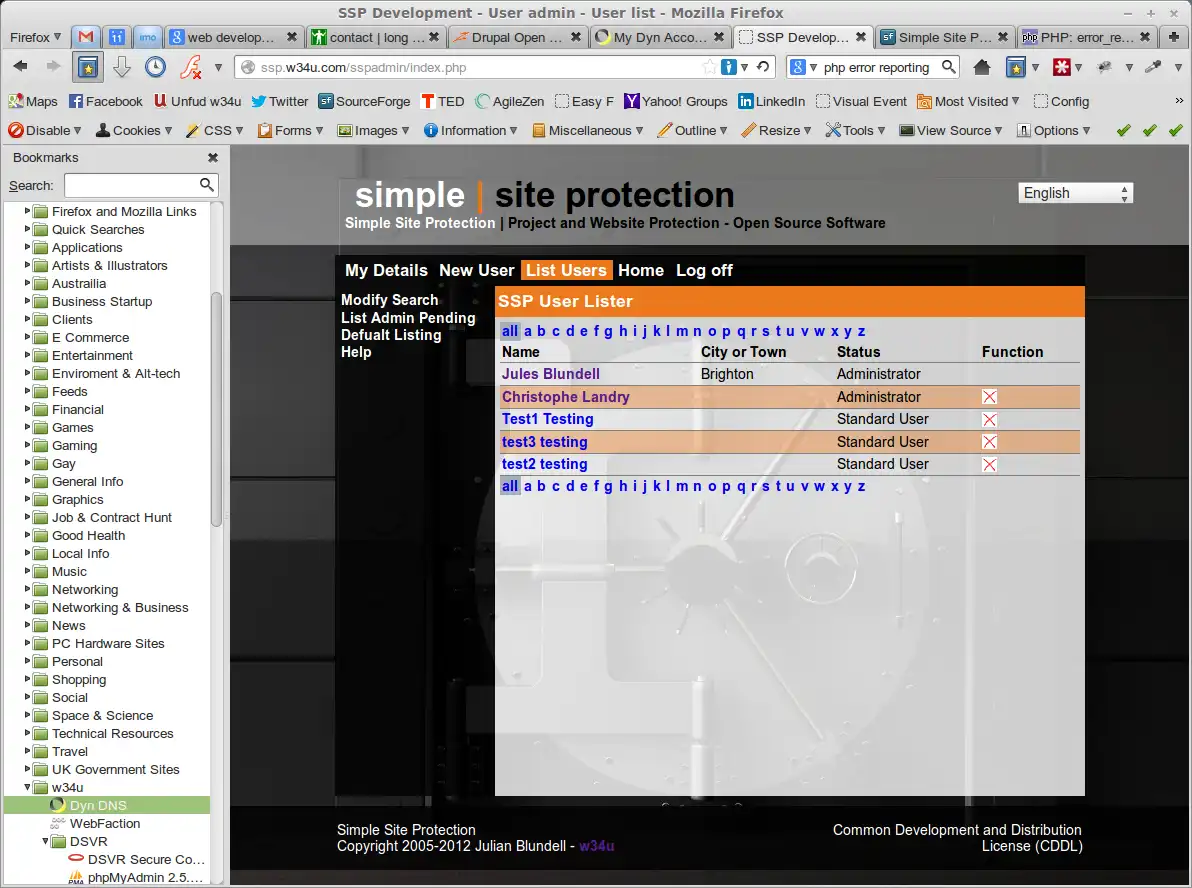Open the CSS web developer menu
Image resolution: width=1192 pixels, height=888 pixels.
point(215,130)
